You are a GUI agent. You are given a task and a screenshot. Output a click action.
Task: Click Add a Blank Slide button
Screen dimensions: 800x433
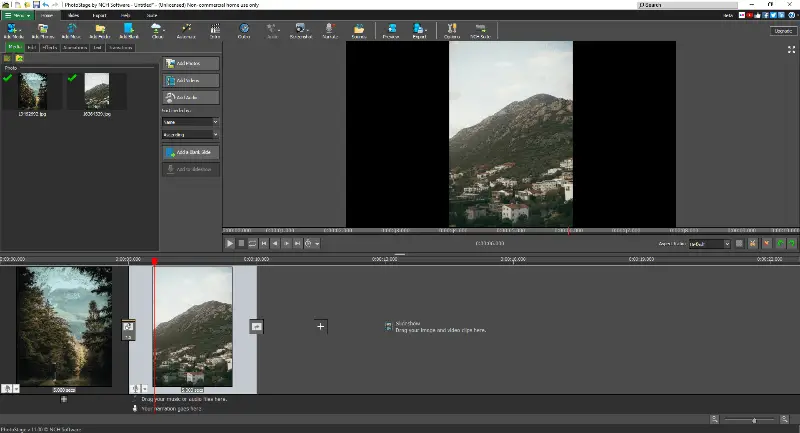(191, 152)
